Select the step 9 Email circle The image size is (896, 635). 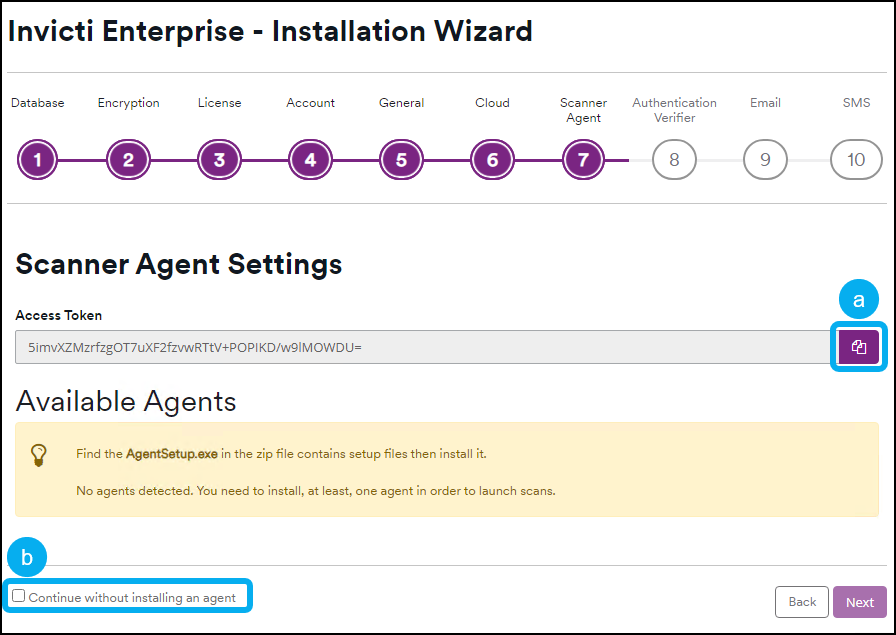[765, 159]
